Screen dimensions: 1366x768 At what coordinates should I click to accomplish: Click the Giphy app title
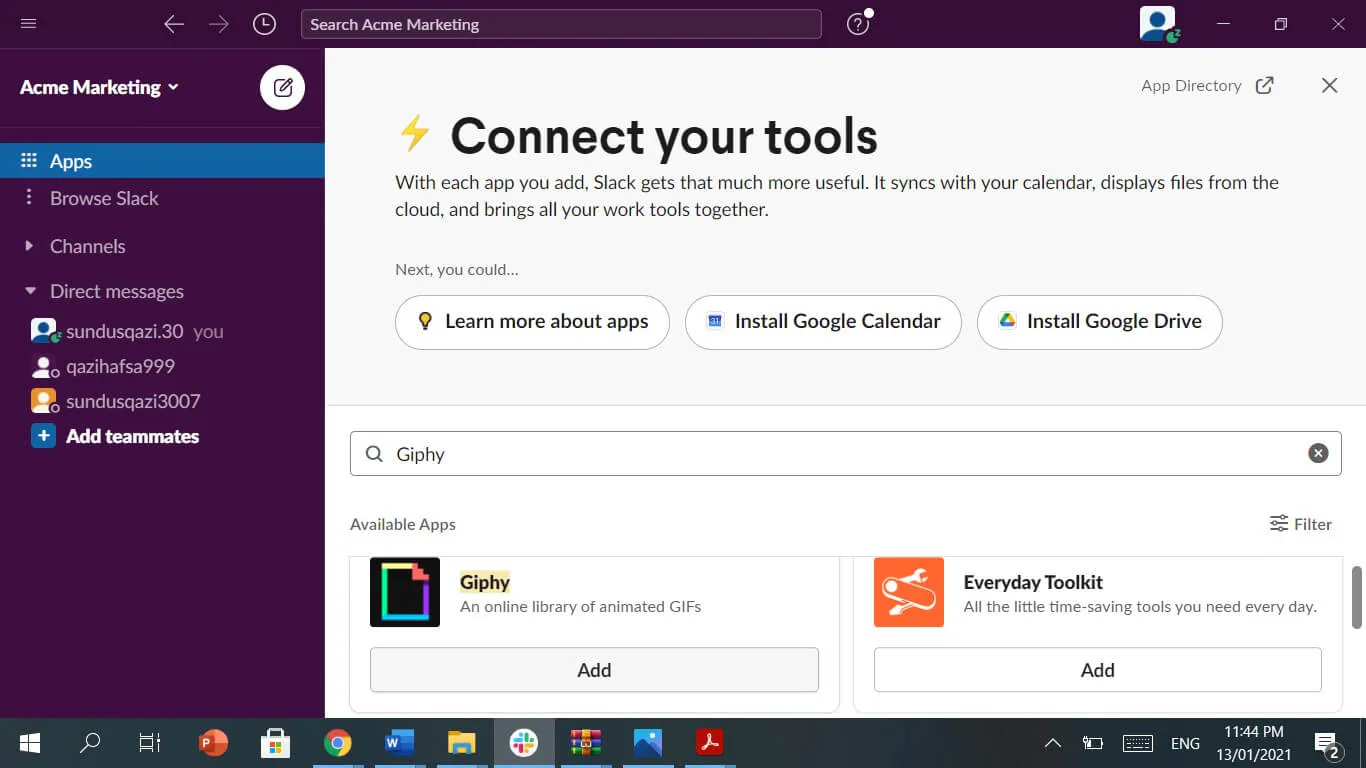[x=485, y=582]
